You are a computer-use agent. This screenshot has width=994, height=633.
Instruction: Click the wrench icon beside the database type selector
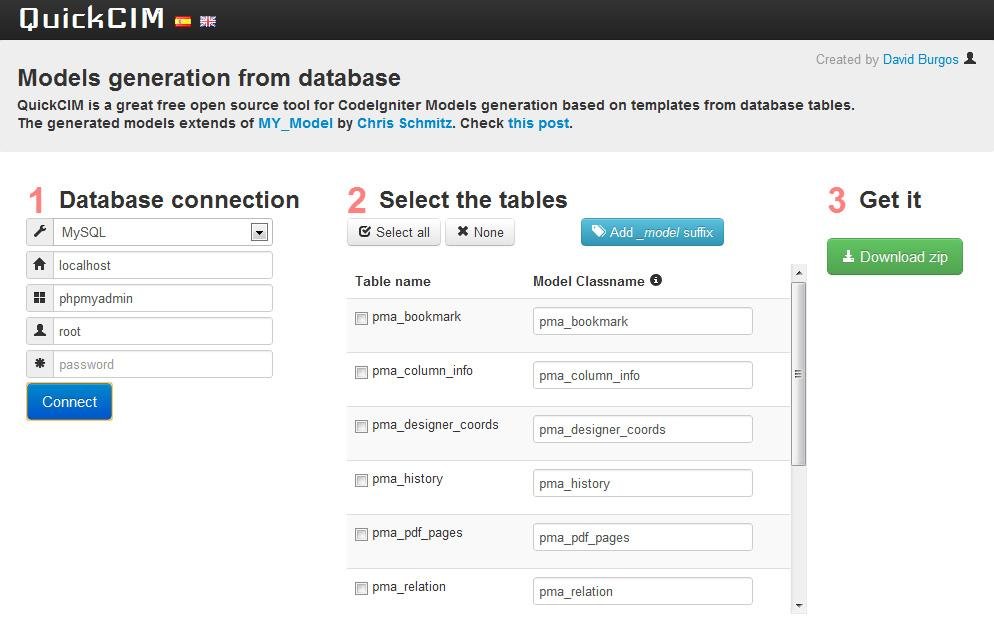pos(37,231)
